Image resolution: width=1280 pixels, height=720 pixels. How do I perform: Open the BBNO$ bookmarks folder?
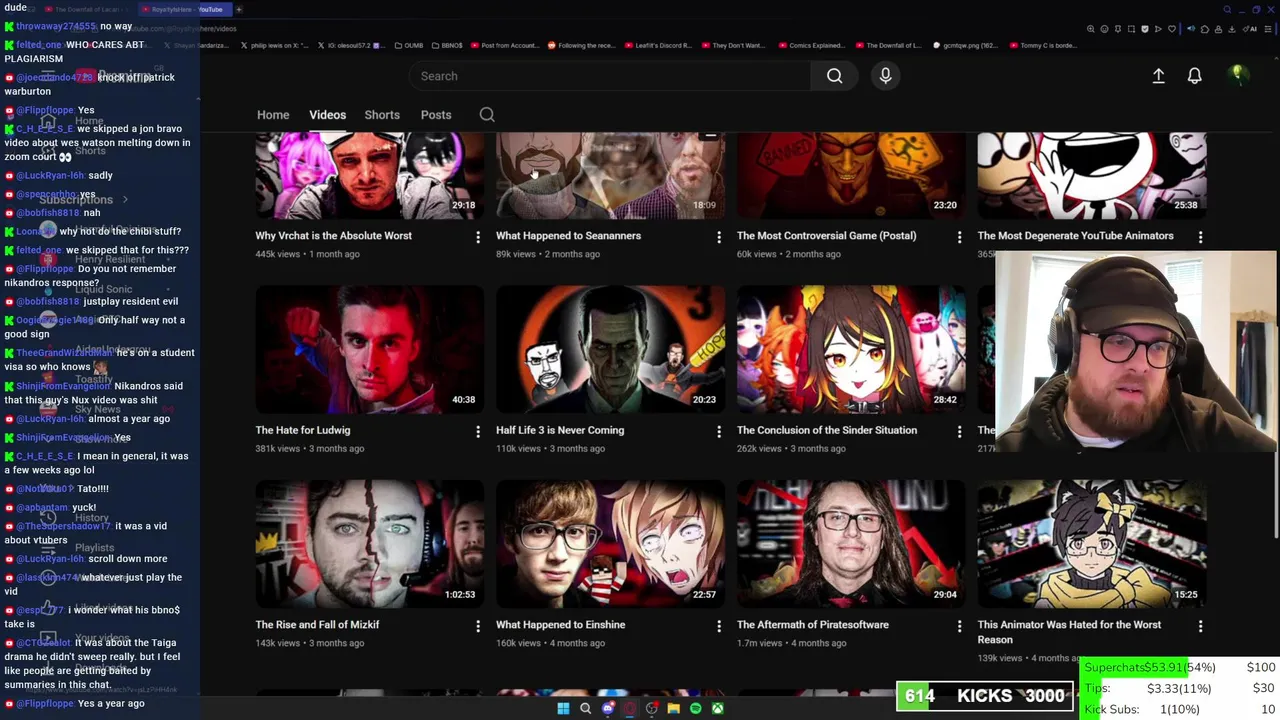click(x=448, y=45)
